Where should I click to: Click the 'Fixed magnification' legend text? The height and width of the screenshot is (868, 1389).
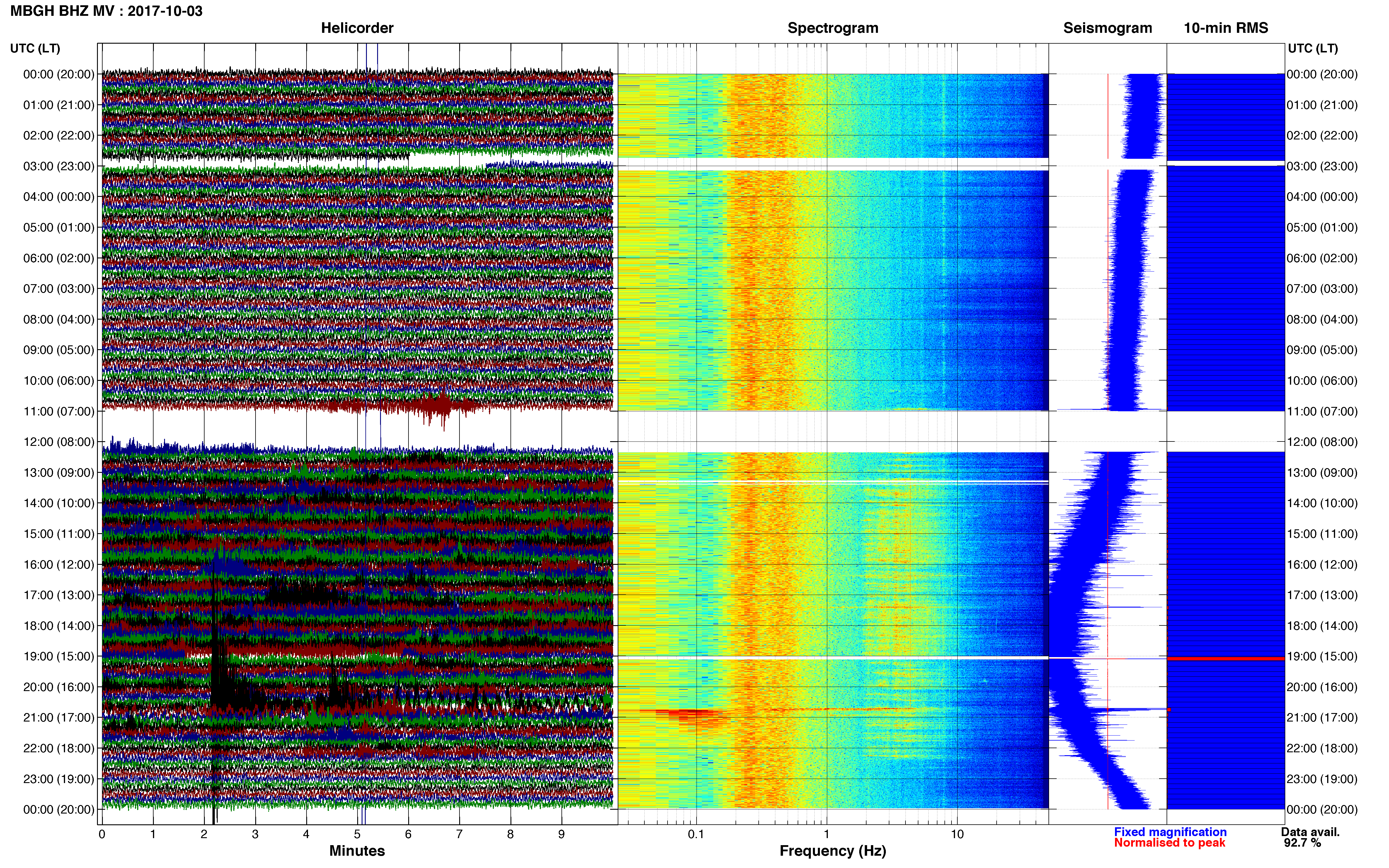pos(1170,833)
